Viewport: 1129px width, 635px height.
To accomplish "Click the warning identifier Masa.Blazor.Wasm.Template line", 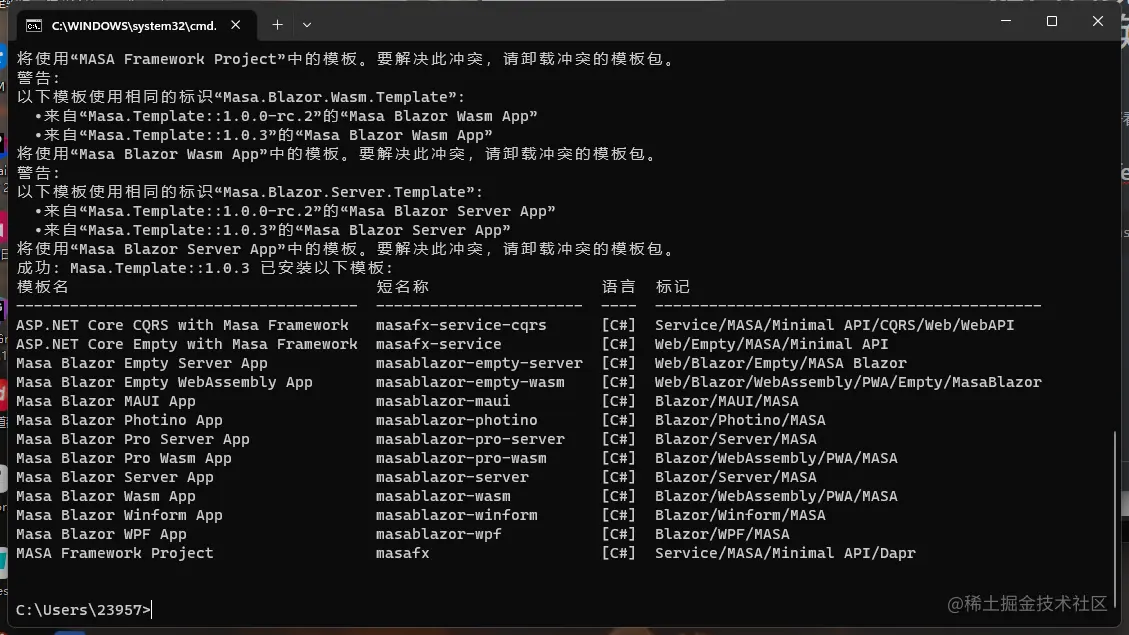I will coord(241,97).
